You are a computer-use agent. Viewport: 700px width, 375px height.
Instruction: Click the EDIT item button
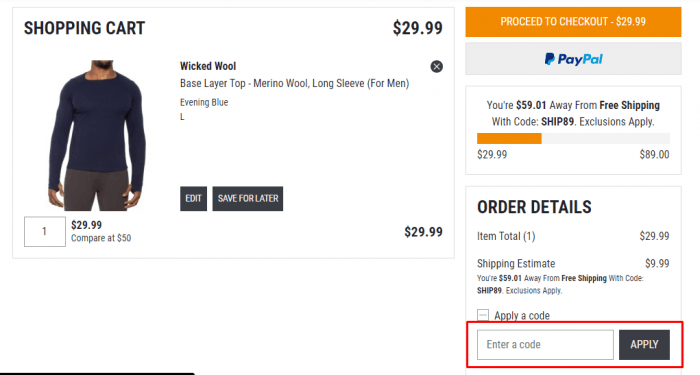click(x=193, y=199)
